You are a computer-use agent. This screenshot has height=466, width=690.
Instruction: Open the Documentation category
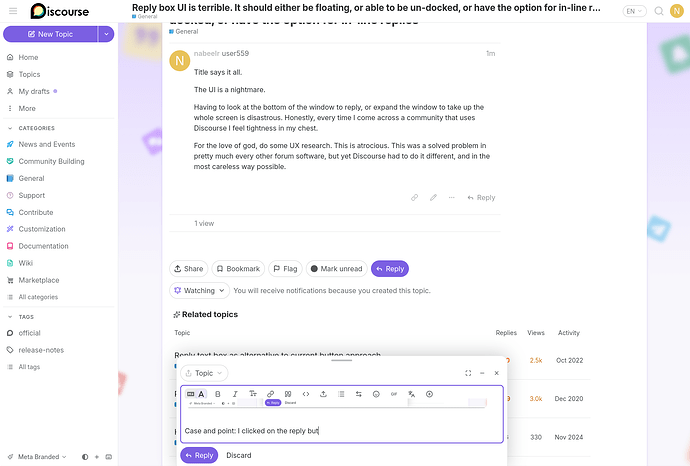[43, 246]
